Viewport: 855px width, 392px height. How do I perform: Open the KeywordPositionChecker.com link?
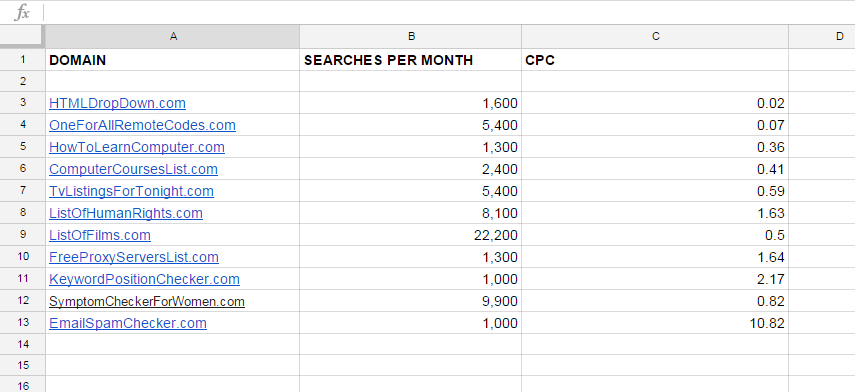(x=144, y=279)
